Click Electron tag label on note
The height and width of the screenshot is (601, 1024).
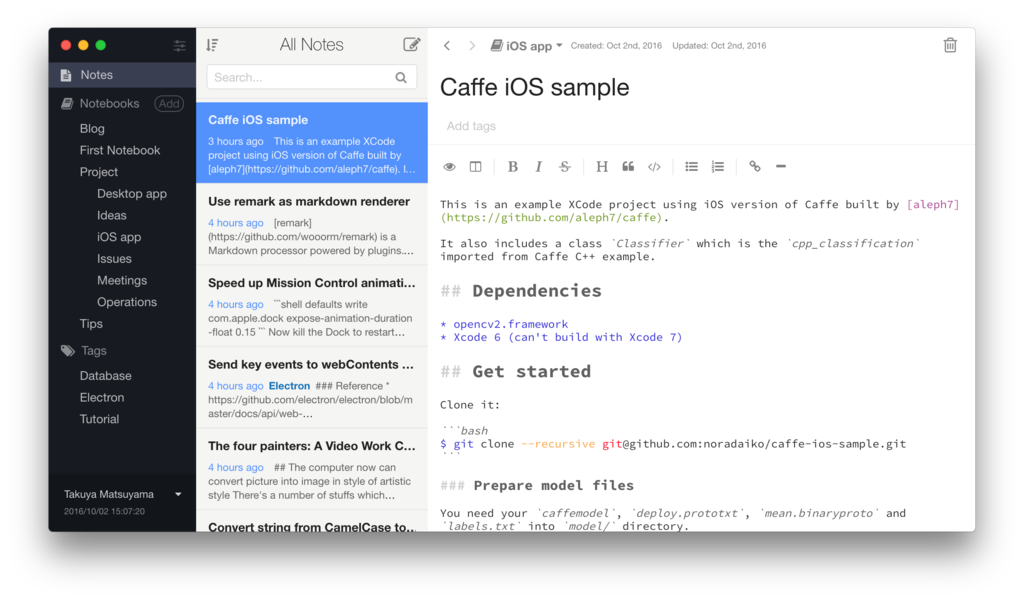click(289, 386)
